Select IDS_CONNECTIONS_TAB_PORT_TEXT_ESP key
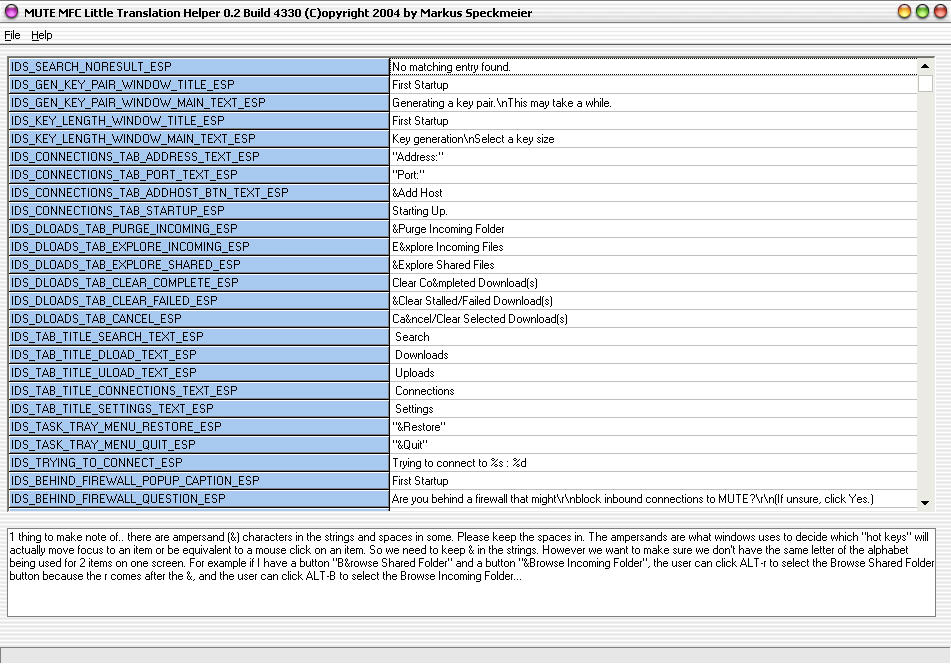 pos(199,175)
